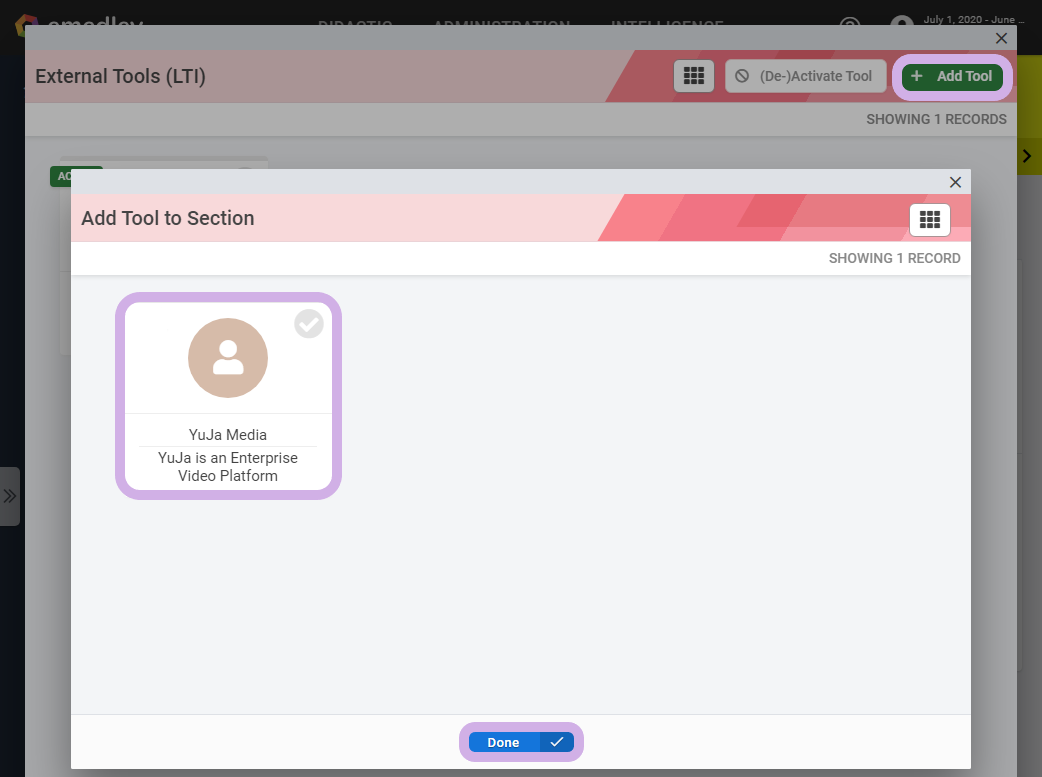This screenshot has height=777, width=1042.
Task: Close the Add Tool to Section dialog
Action: [955, 182]
